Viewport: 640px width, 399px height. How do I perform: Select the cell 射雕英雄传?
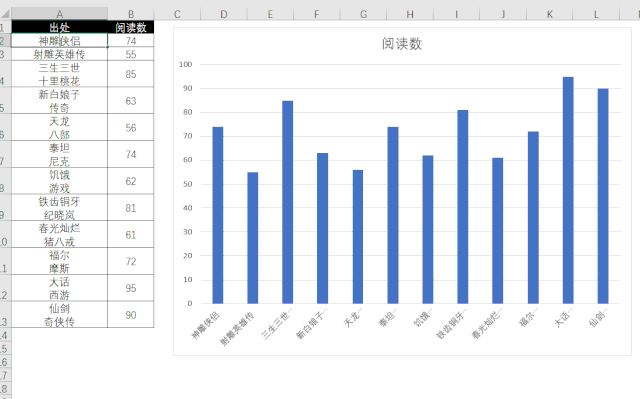point(59,54)
